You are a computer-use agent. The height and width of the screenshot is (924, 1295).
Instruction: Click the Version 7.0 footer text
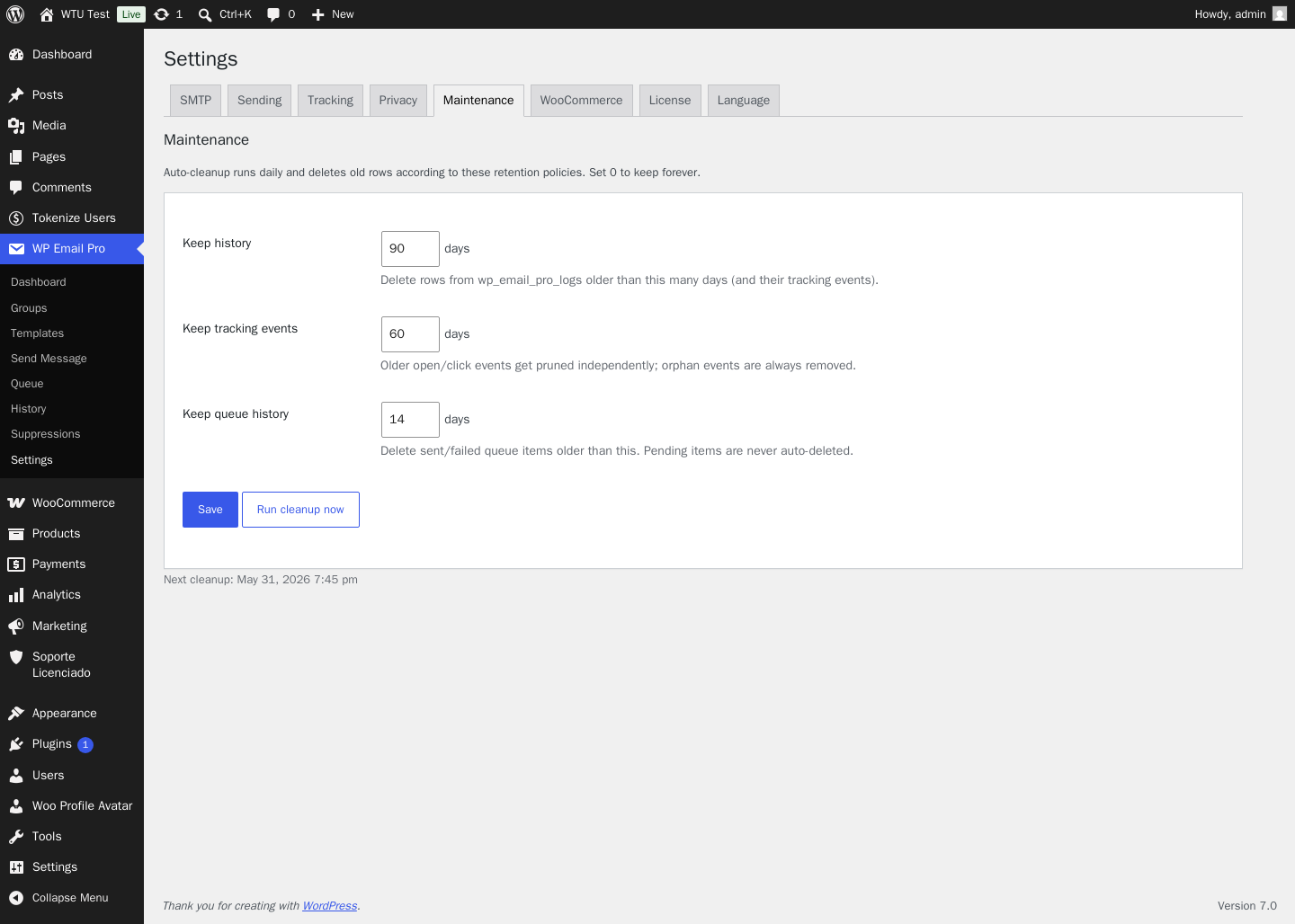(1247, 906)
